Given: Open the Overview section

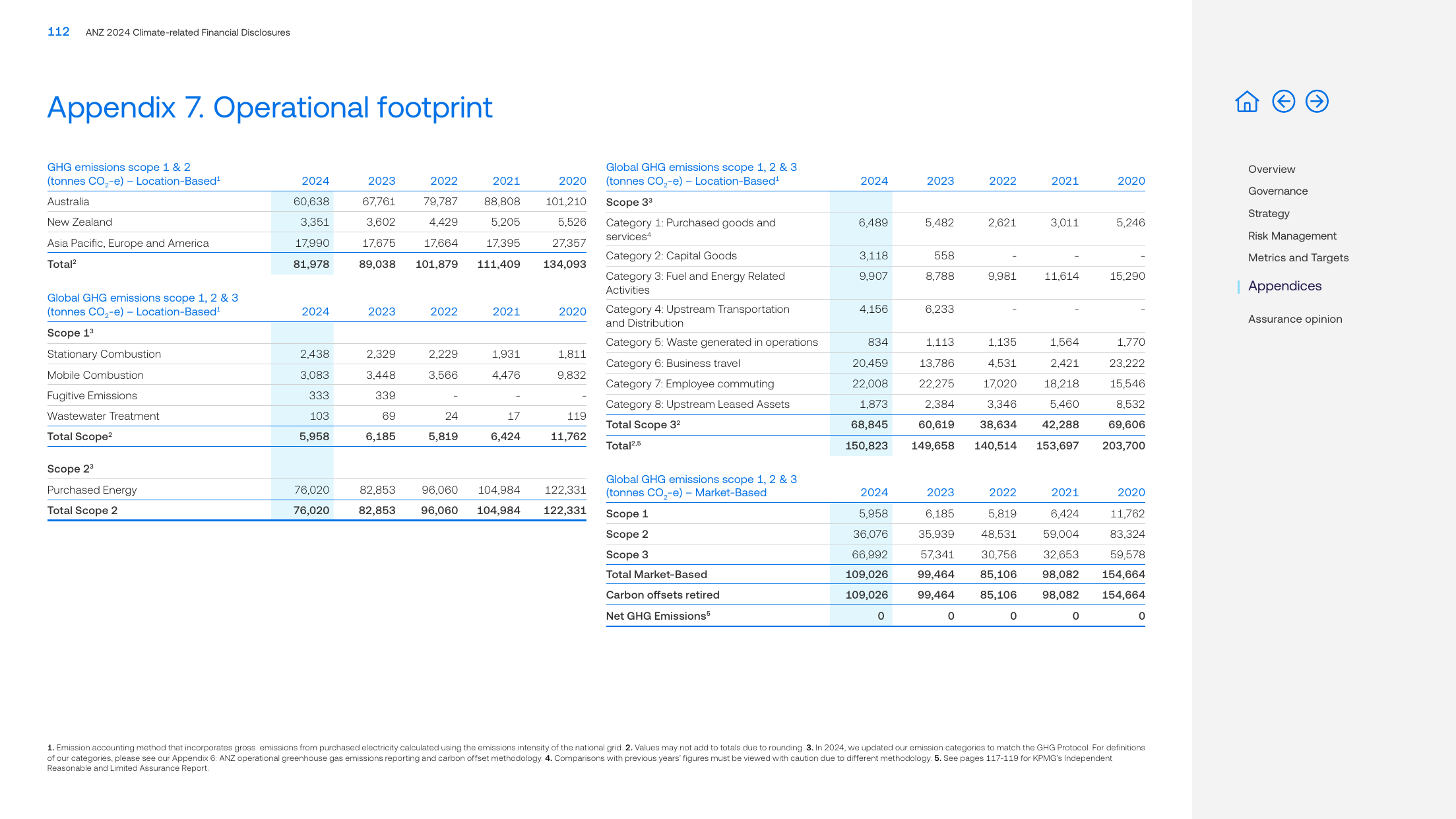Looking at the screenshot, I should [x=1271, y=169].
